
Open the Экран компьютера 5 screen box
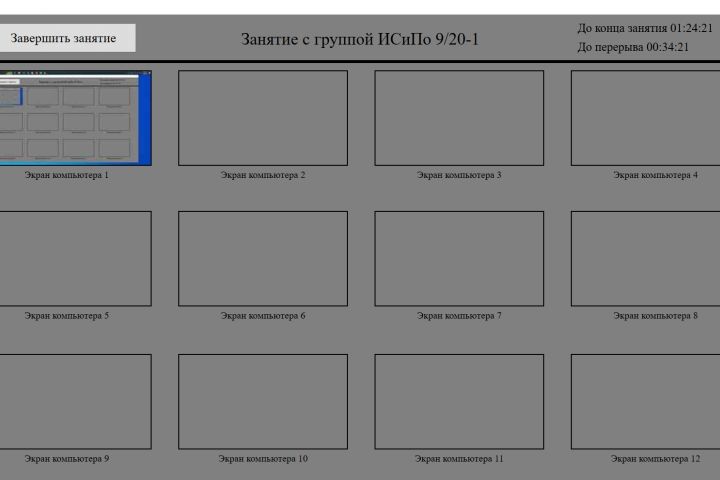point(75,259)
